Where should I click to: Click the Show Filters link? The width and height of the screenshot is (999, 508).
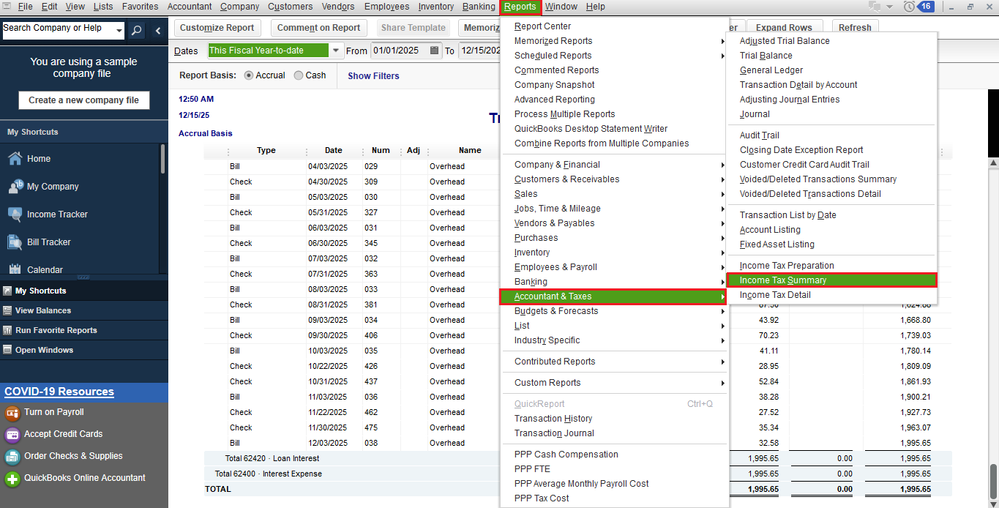tap(373, 76)
